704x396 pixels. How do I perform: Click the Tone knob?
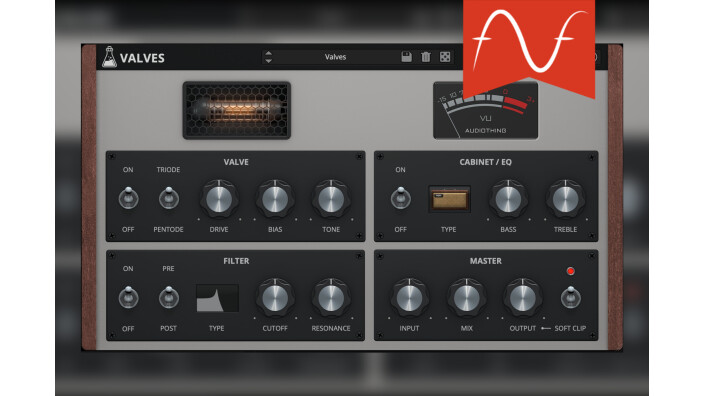[331, 199]
